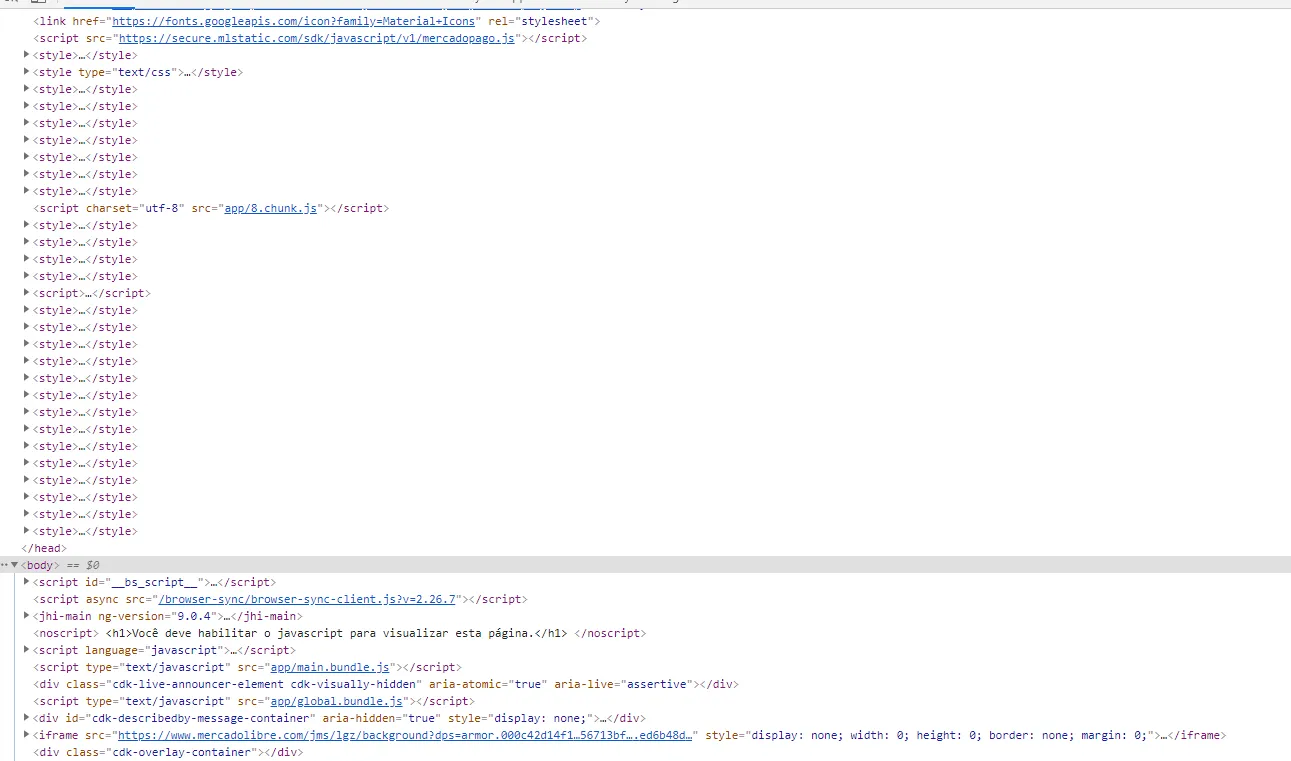The height and width of the screenshot is (761, 1291).
Task: Open the app/main.bundle.js link
Action: [x=330, y=667]
